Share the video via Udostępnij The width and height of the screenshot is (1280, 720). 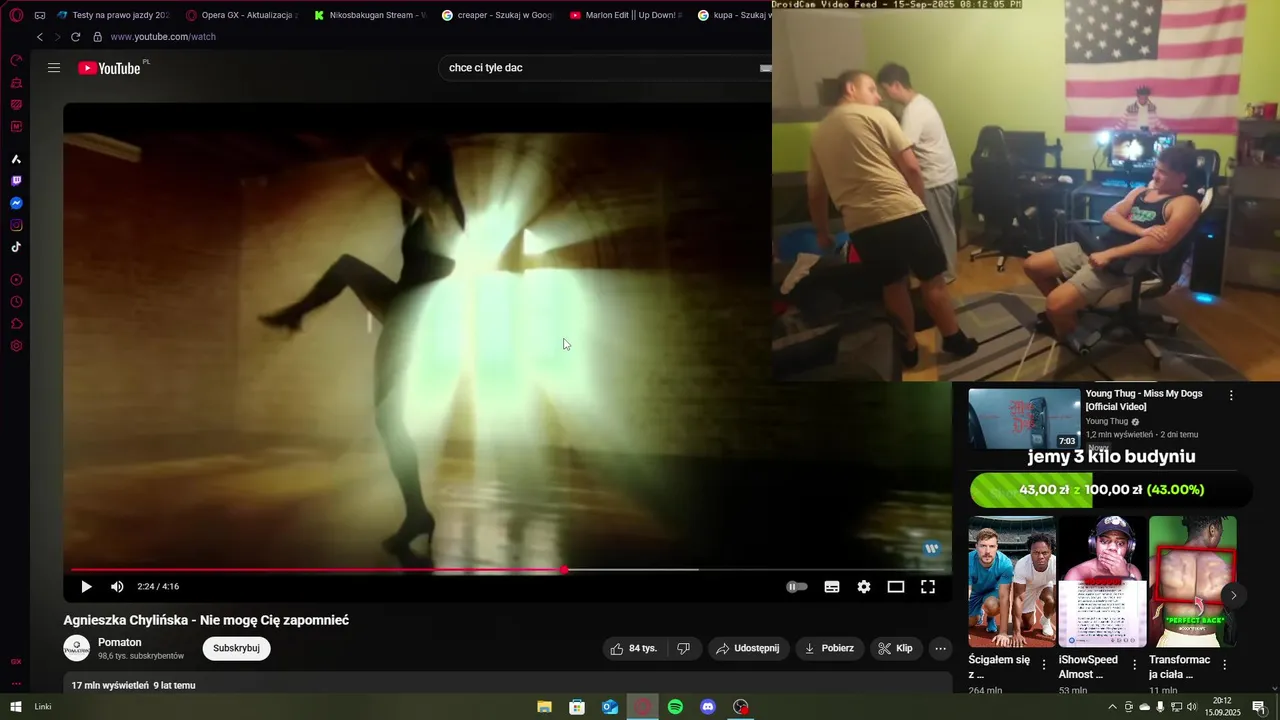pos(749,648)
